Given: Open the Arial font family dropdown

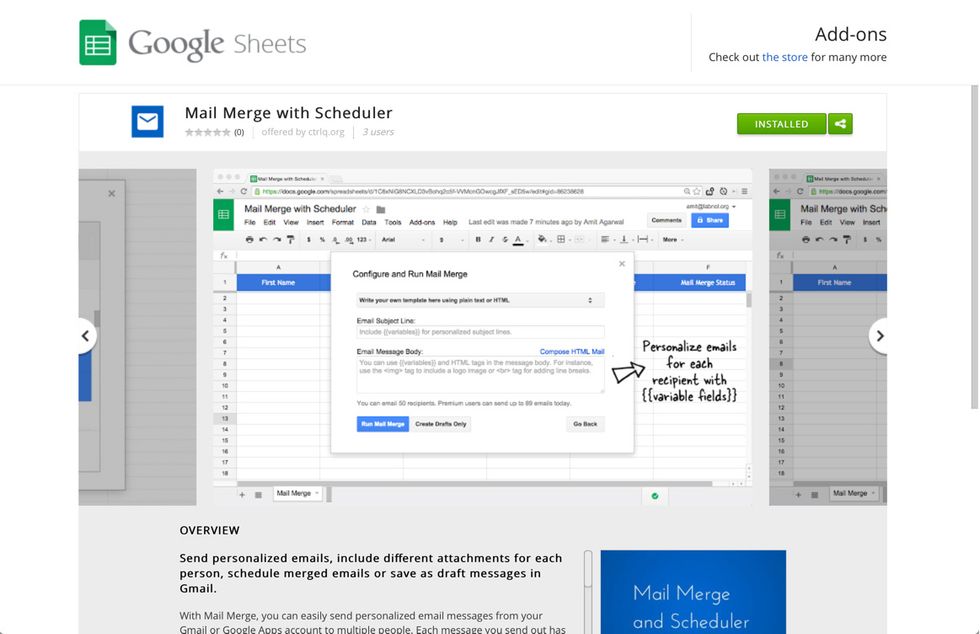Looking at the screenshot, I should click(x=390, y=240).
